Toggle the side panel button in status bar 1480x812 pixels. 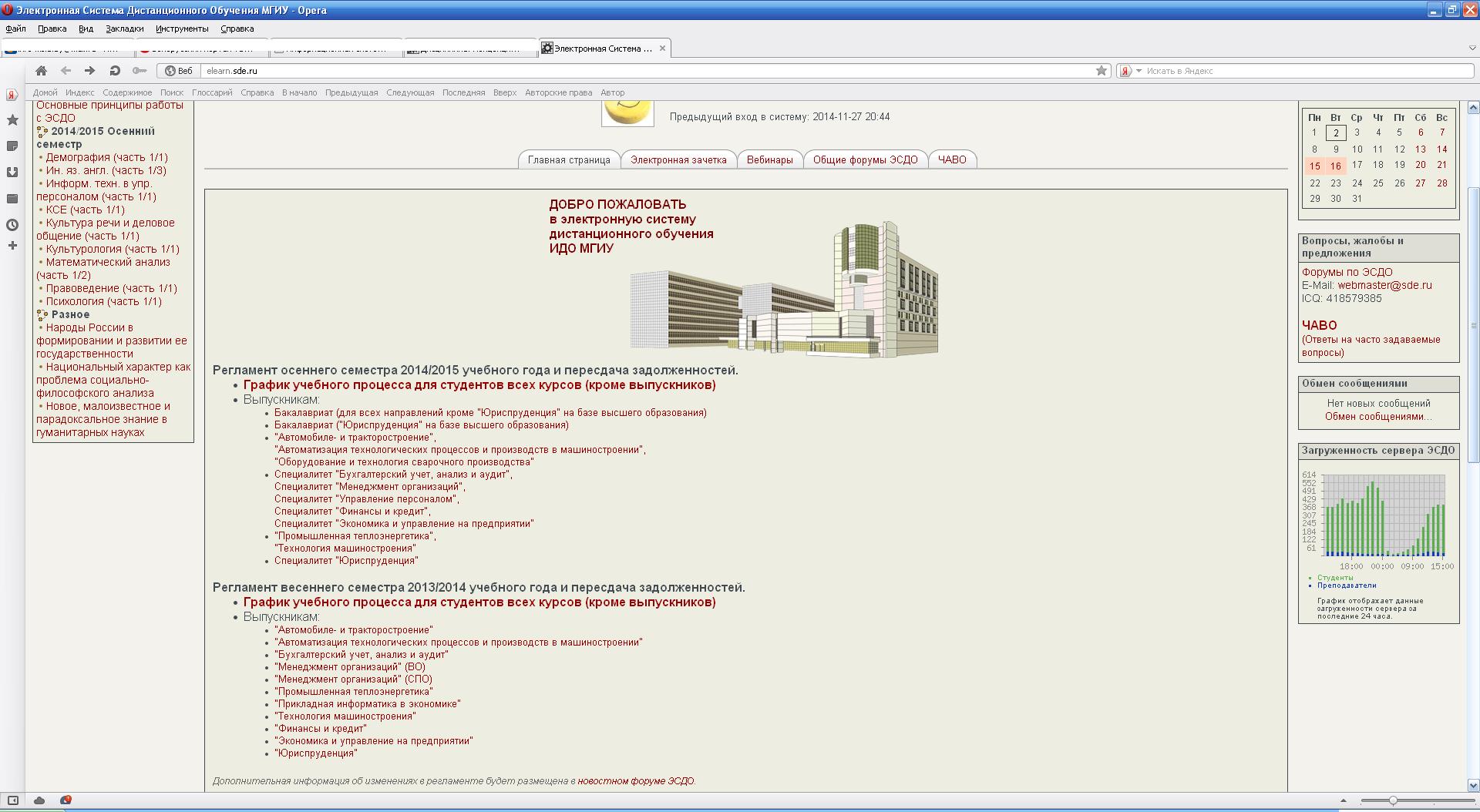[12, 800]
